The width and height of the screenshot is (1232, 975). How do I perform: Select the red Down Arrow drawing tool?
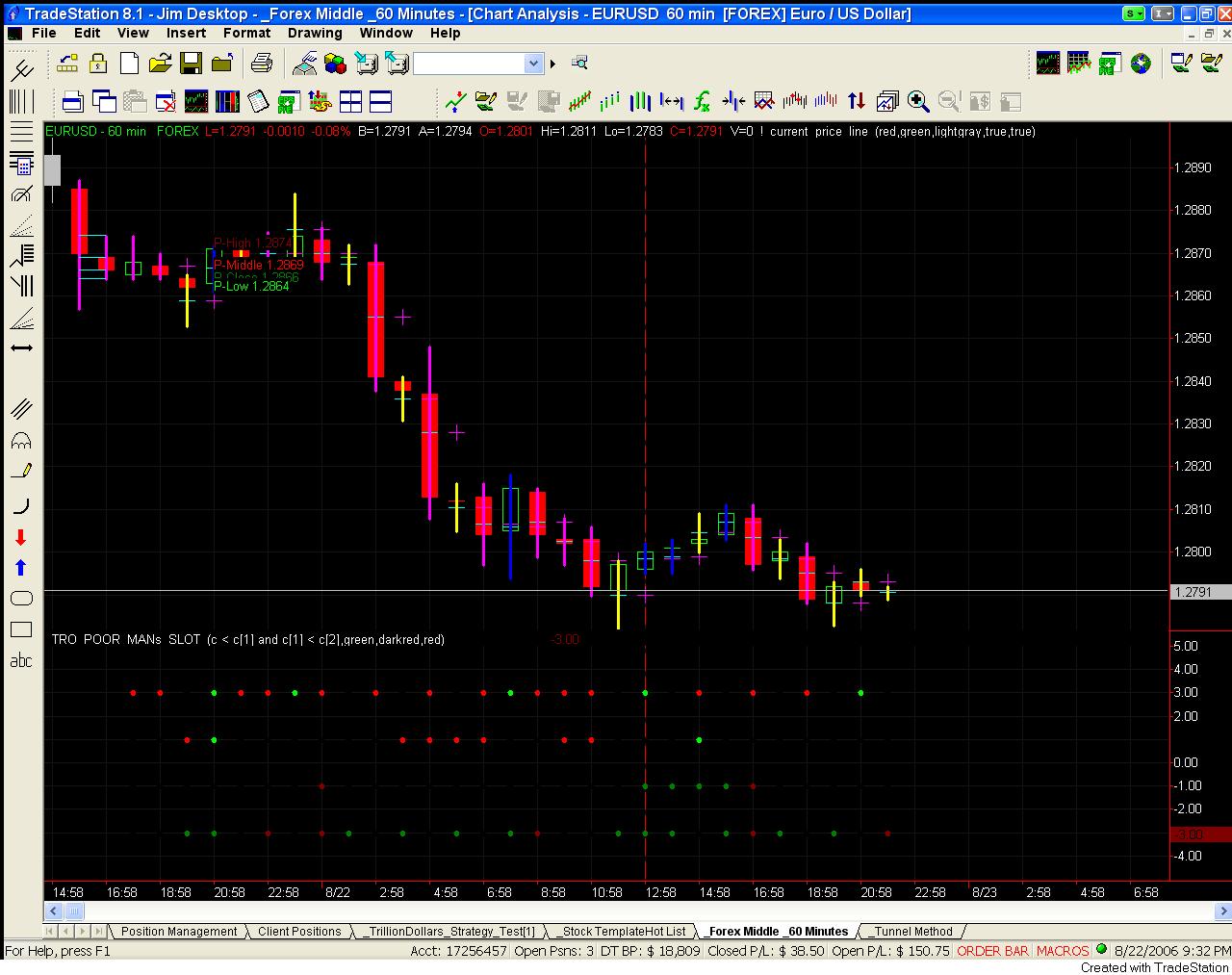[20, 537]
